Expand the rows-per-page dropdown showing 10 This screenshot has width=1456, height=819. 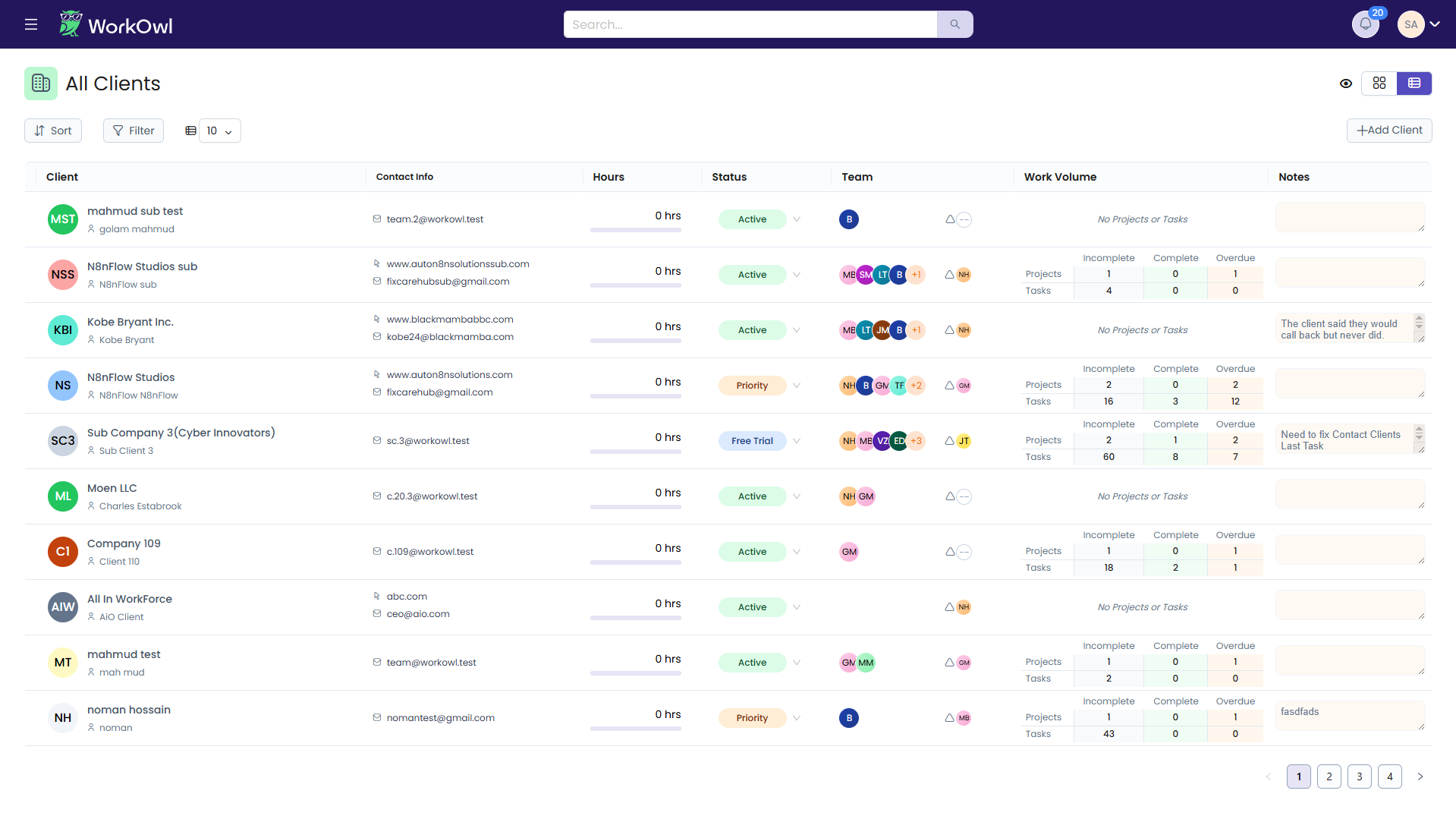[219, 131]
